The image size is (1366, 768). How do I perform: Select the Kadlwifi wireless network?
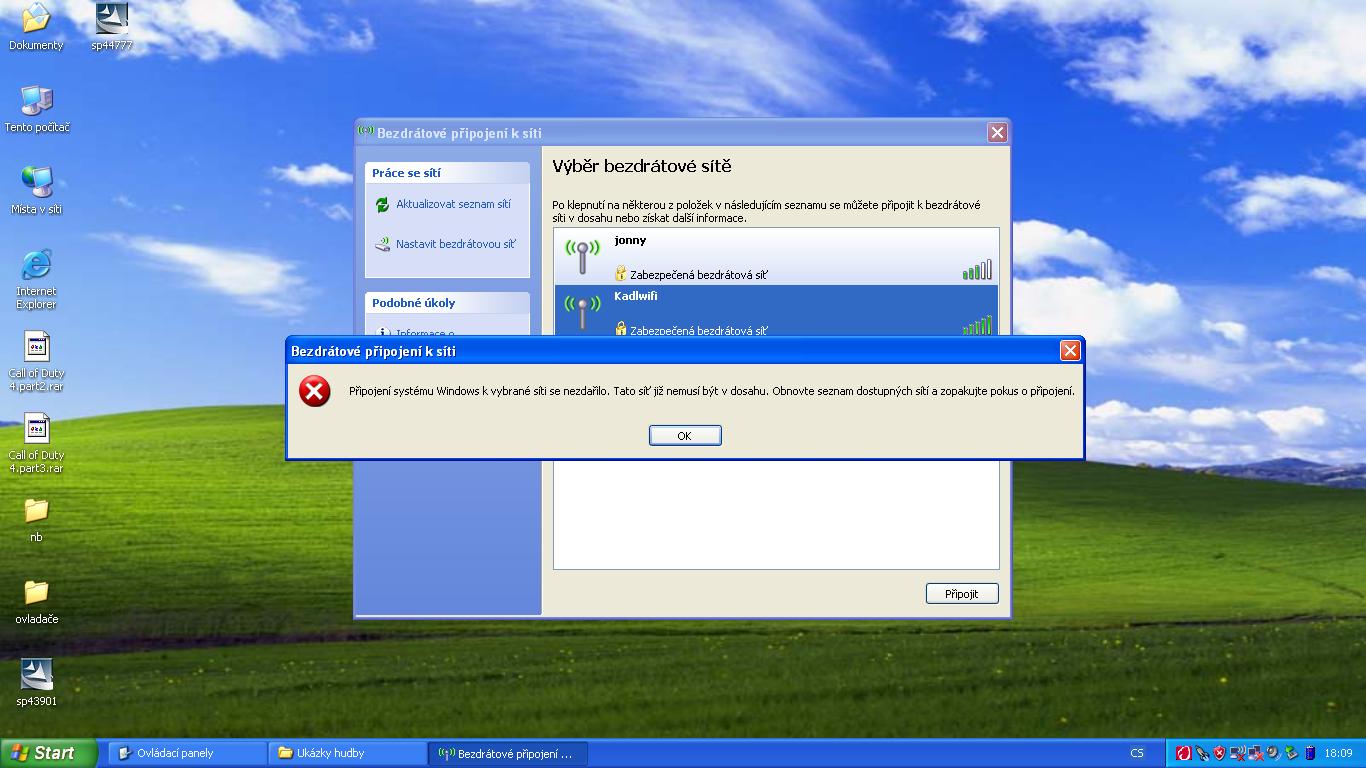click(x=776, y=310)
